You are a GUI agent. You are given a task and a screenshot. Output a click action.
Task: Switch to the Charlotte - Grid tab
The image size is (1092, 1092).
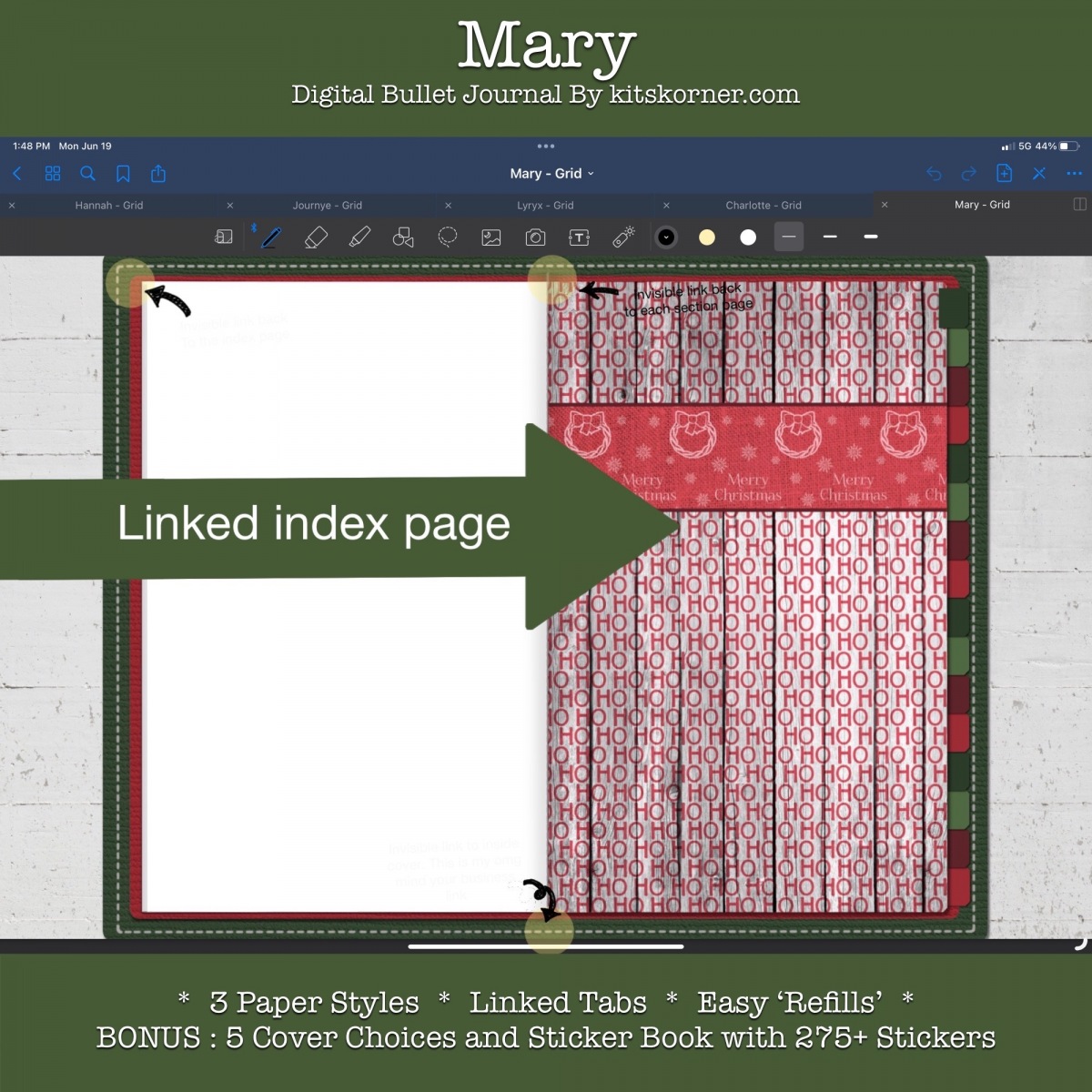coord(763,206)
